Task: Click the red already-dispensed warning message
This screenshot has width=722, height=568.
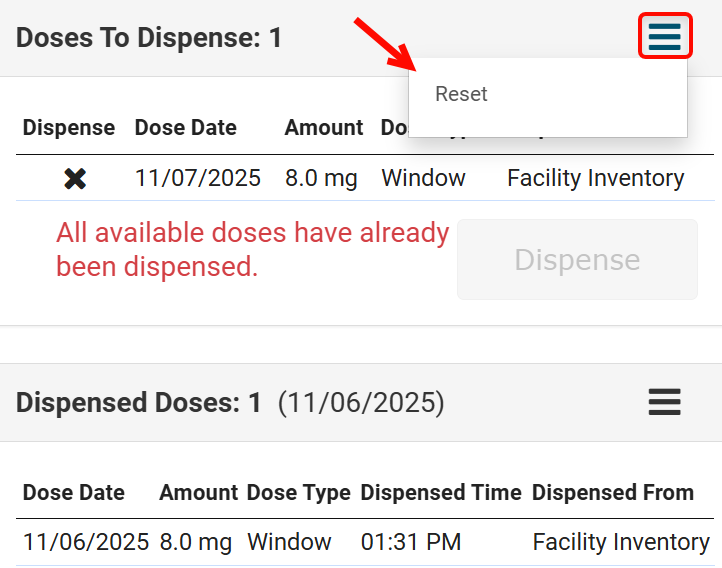Action: click(252, 250)
